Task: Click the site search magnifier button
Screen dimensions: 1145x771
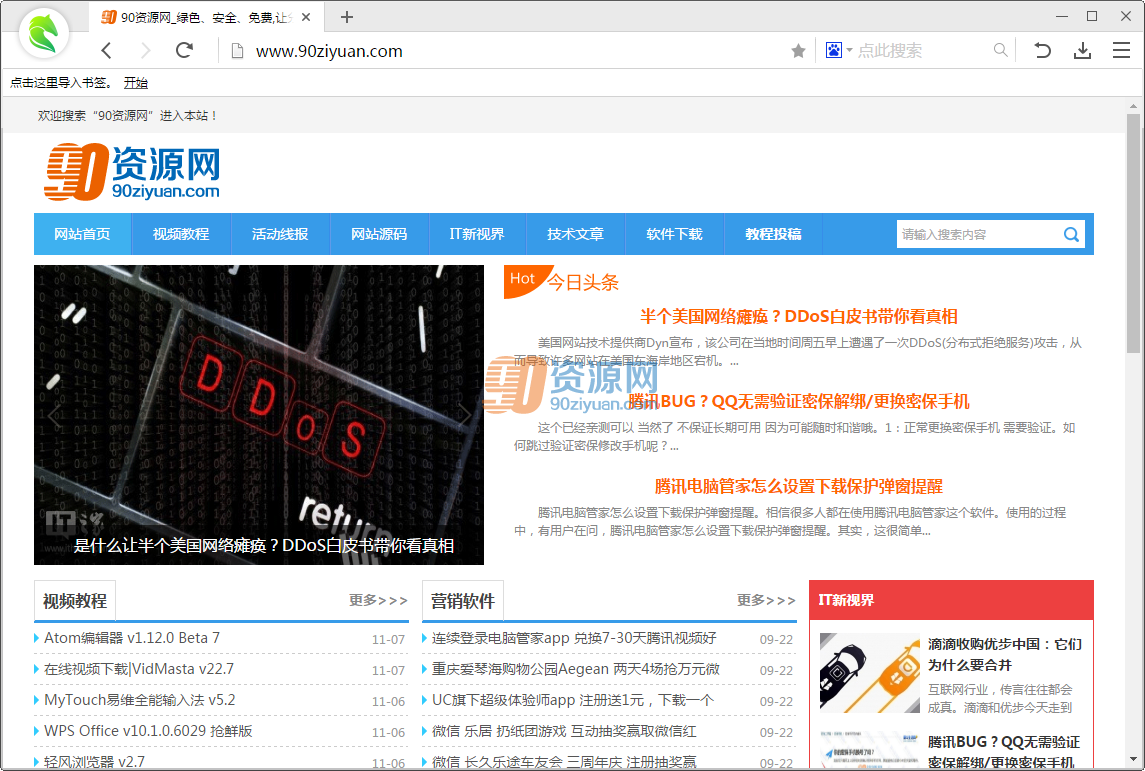Action: point(1071,234)
